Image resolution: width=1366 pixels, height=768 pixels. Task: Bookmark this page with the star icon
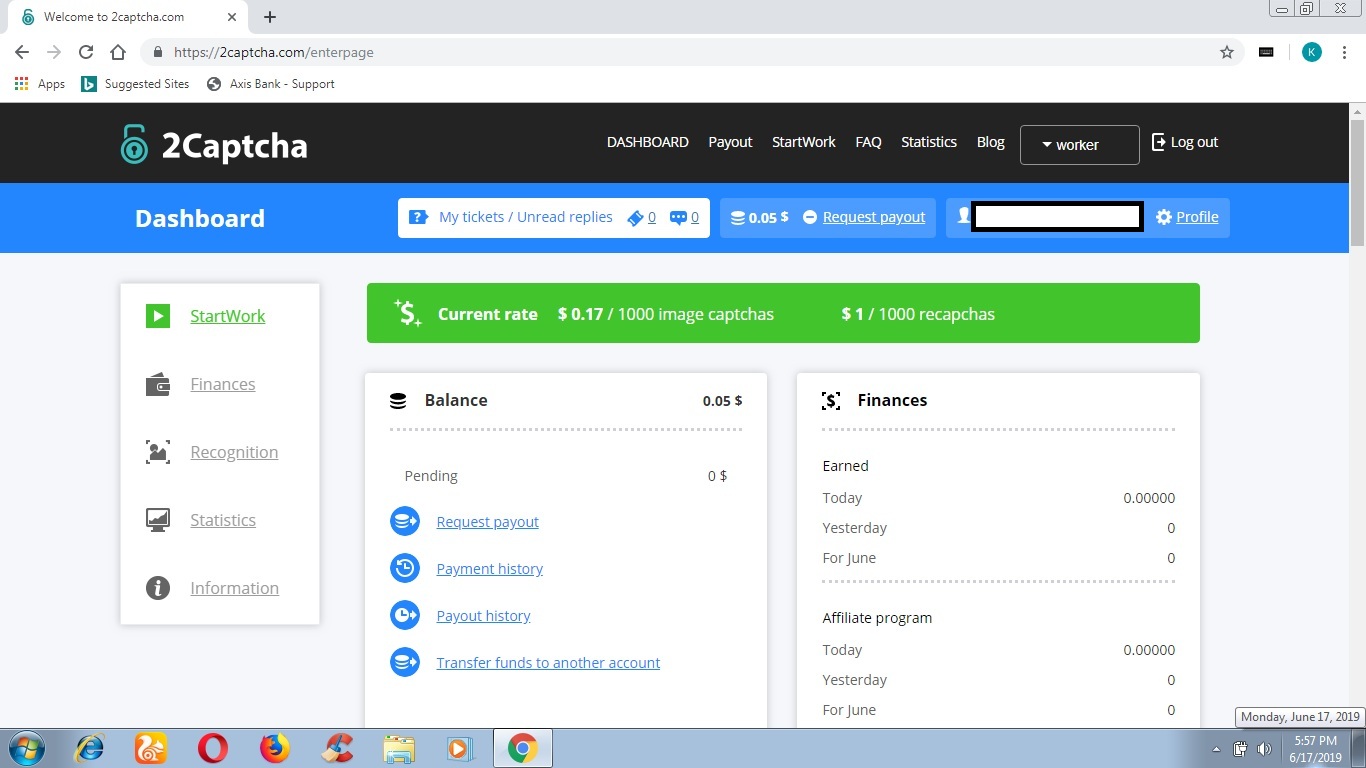click(1227, 52)
